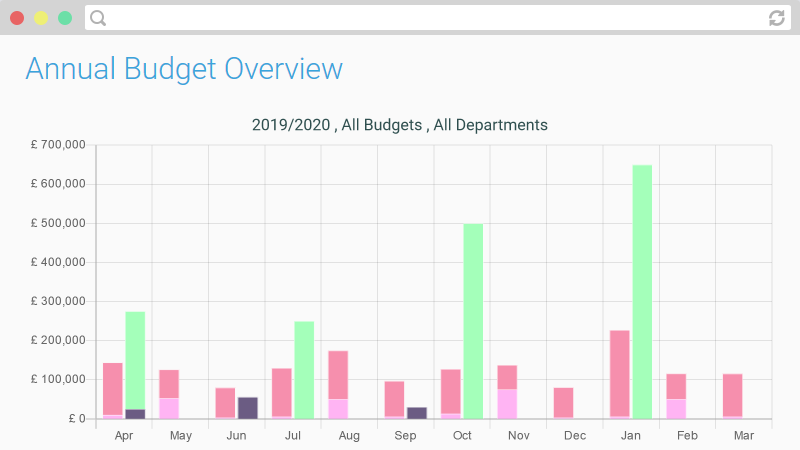This screenshot has height=450, width=800.
Task: Click the Mar axis label
Action: tap(744, 436)
